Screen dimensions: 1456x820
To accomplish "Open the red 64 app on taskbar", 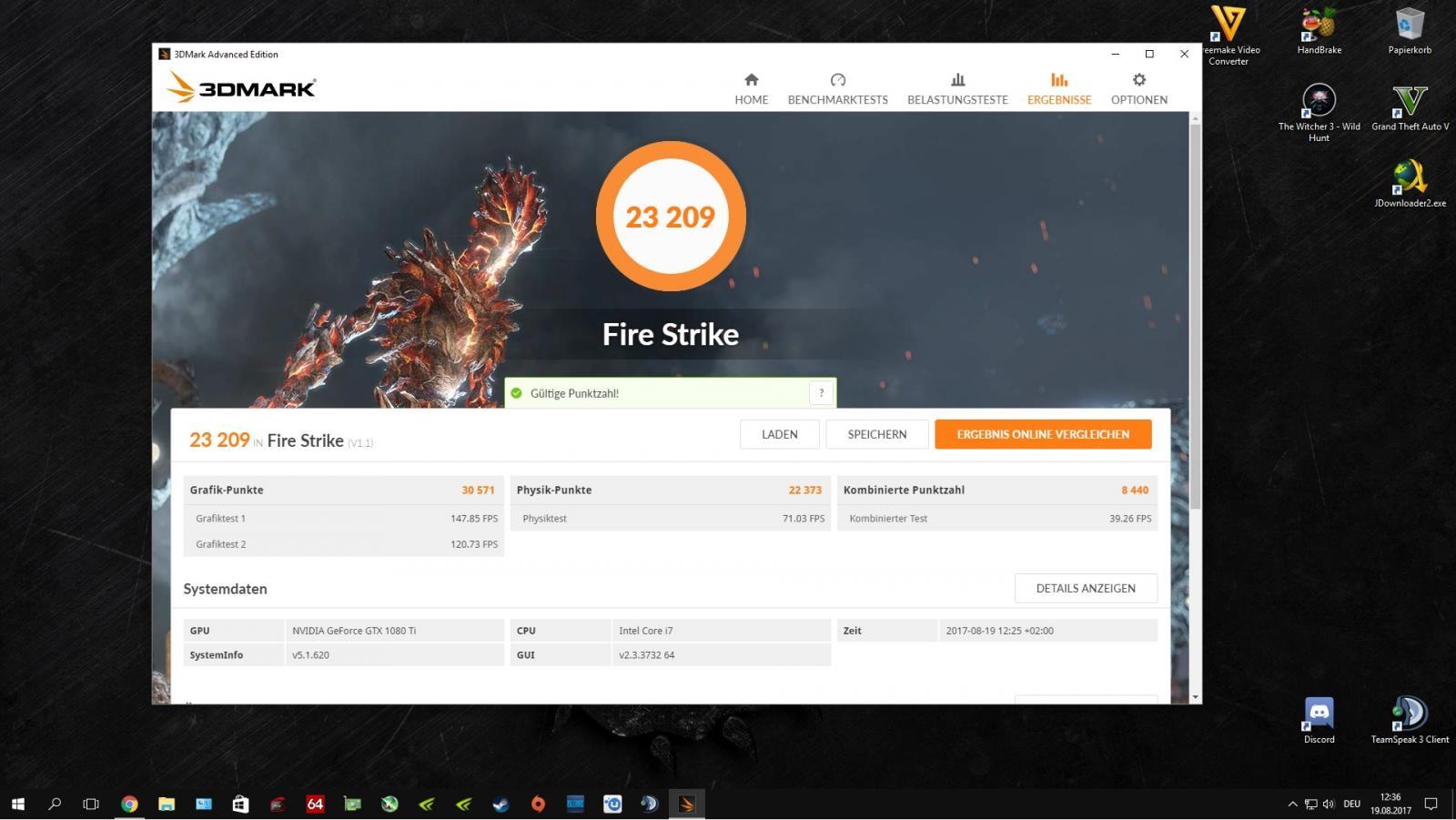I will pyautogui.click(x=315, y=804).
